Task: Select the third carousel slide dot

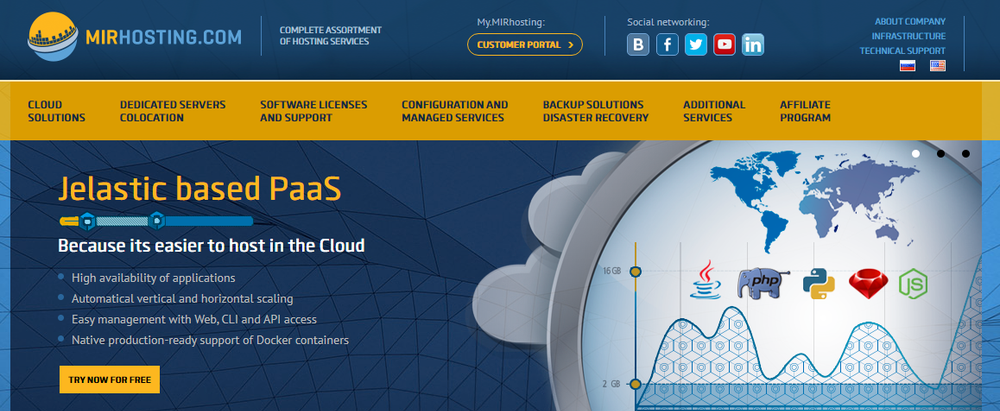Action: click(x=966, y=154)
